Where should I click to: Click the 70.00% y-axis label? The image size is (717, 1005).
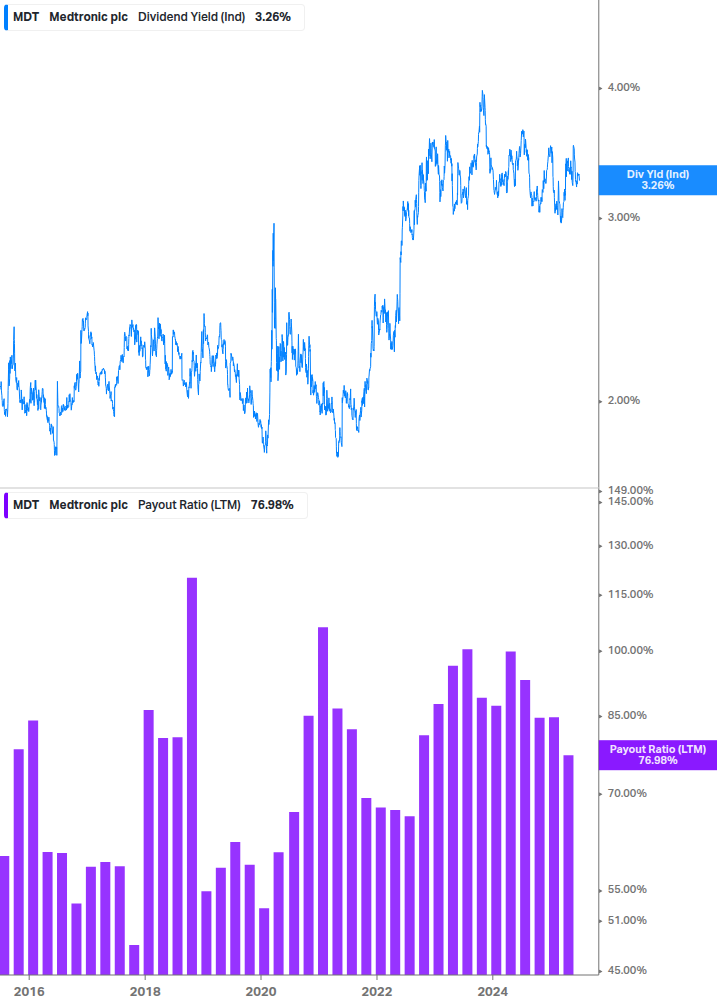coord(627,793)
